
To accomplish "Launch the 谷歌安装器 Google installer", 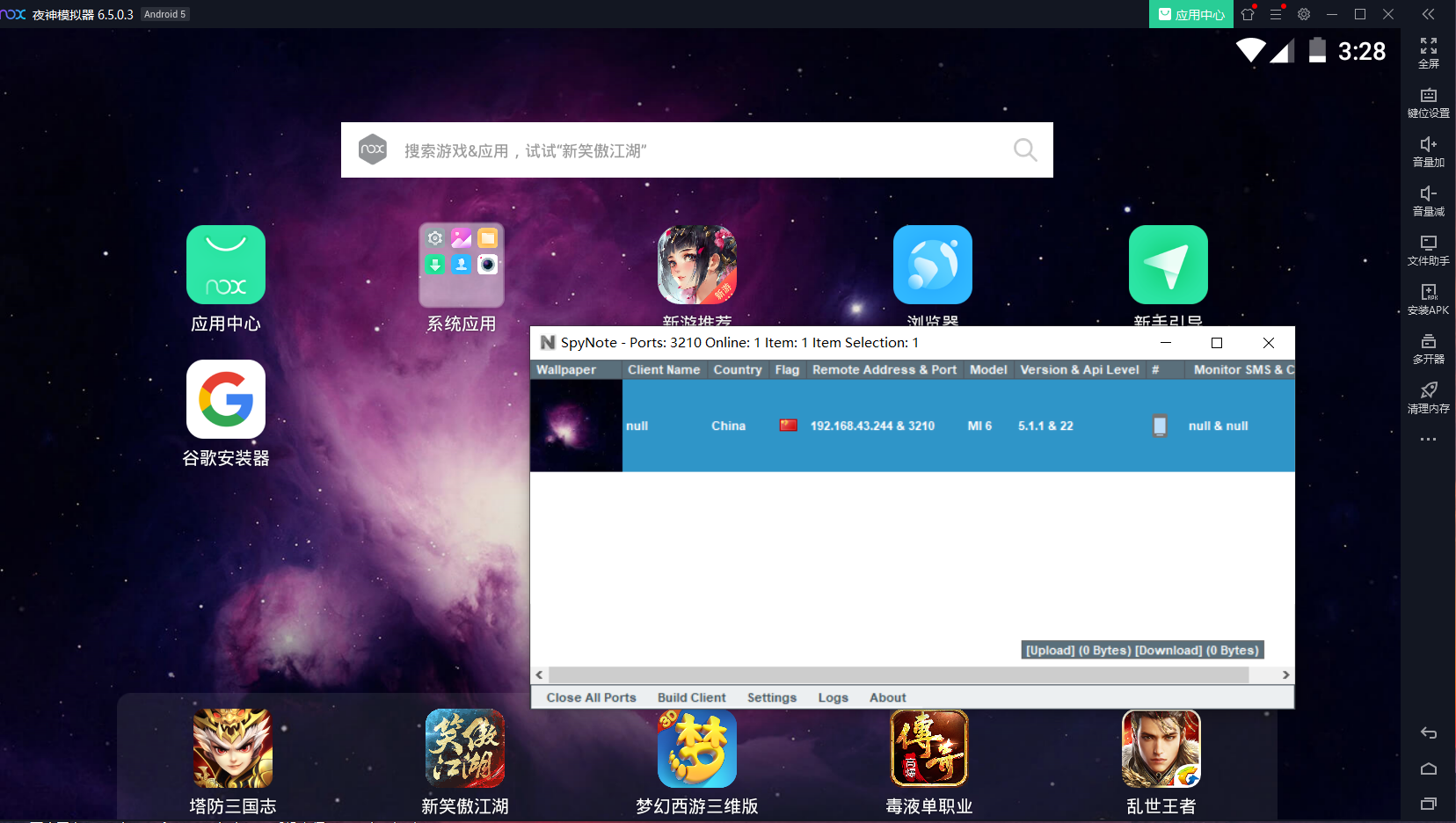I will tap(226, 399).
